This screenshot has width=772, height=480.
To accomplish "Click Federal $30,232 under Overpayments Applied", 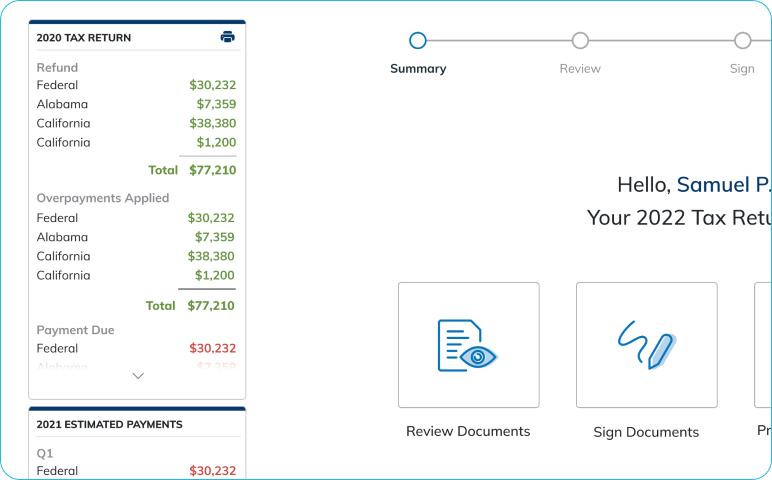I will [135, 218].
